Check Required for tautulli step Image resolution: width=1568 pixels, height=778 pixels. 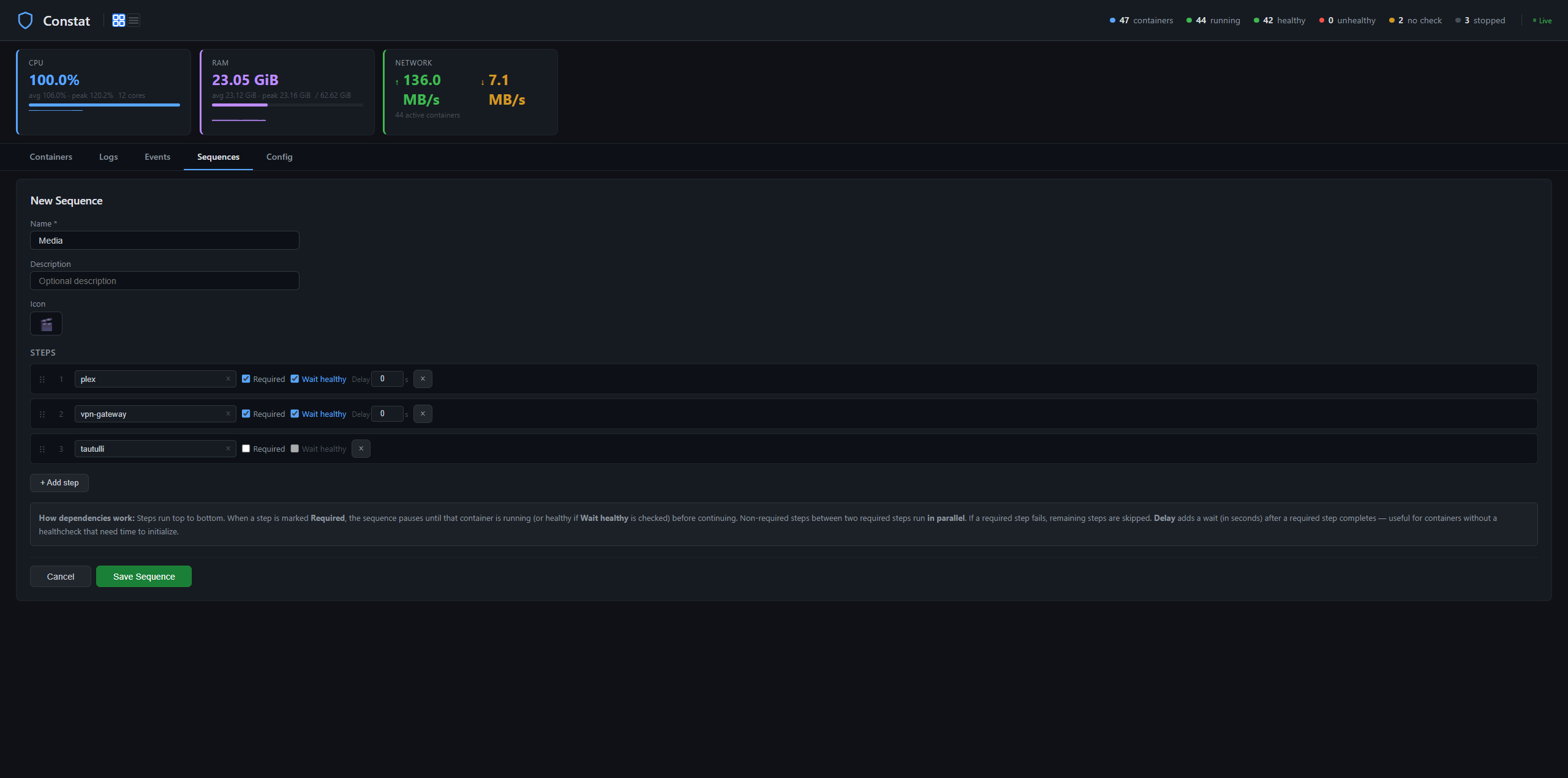(246, 449)
